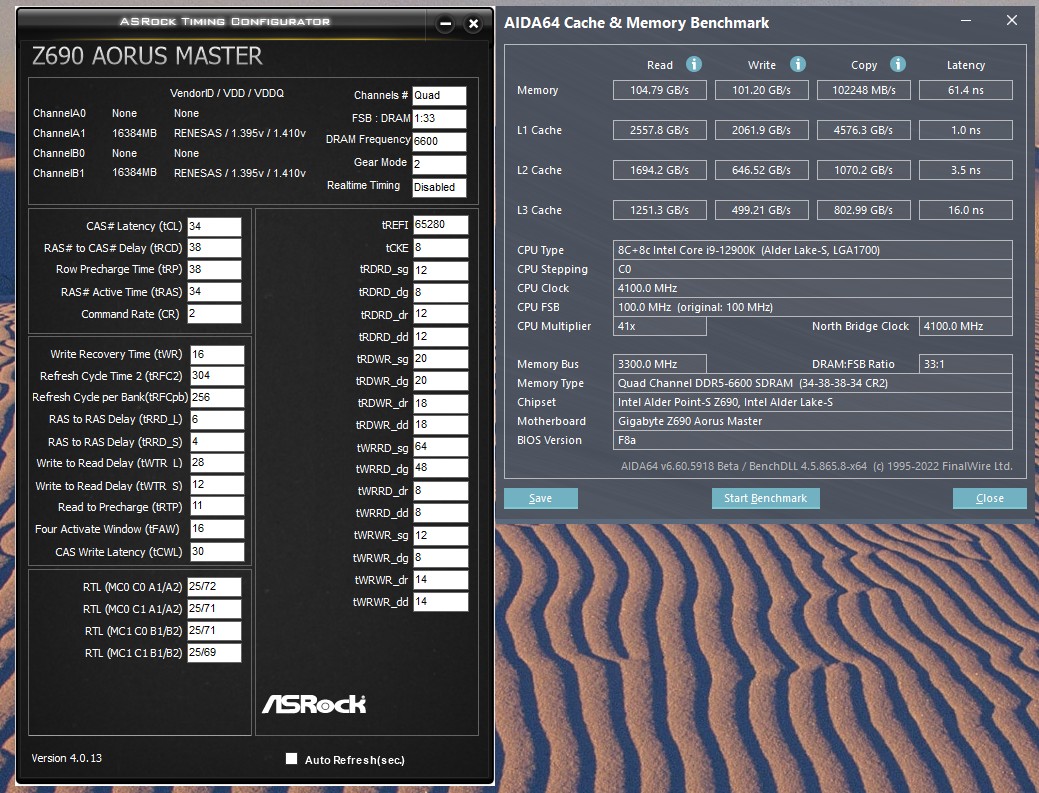Image resolution: width=1039 pixels, height=793 pixels.
Task: Click the Memory Type DDR5-6600 field
Action: pyautogui.click(x=812, y=383)
